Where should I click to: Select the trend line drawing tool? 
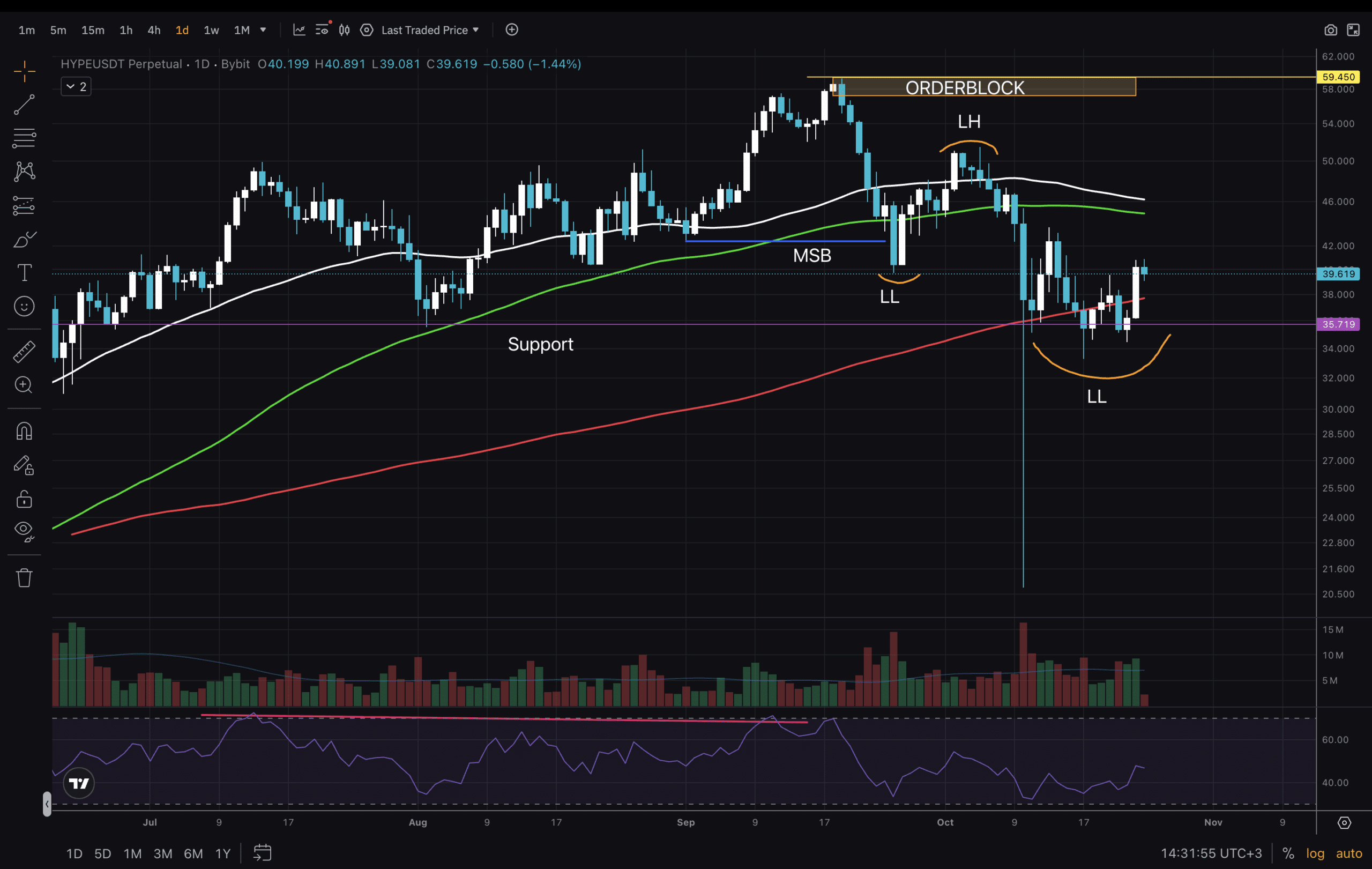coord(24,105)
